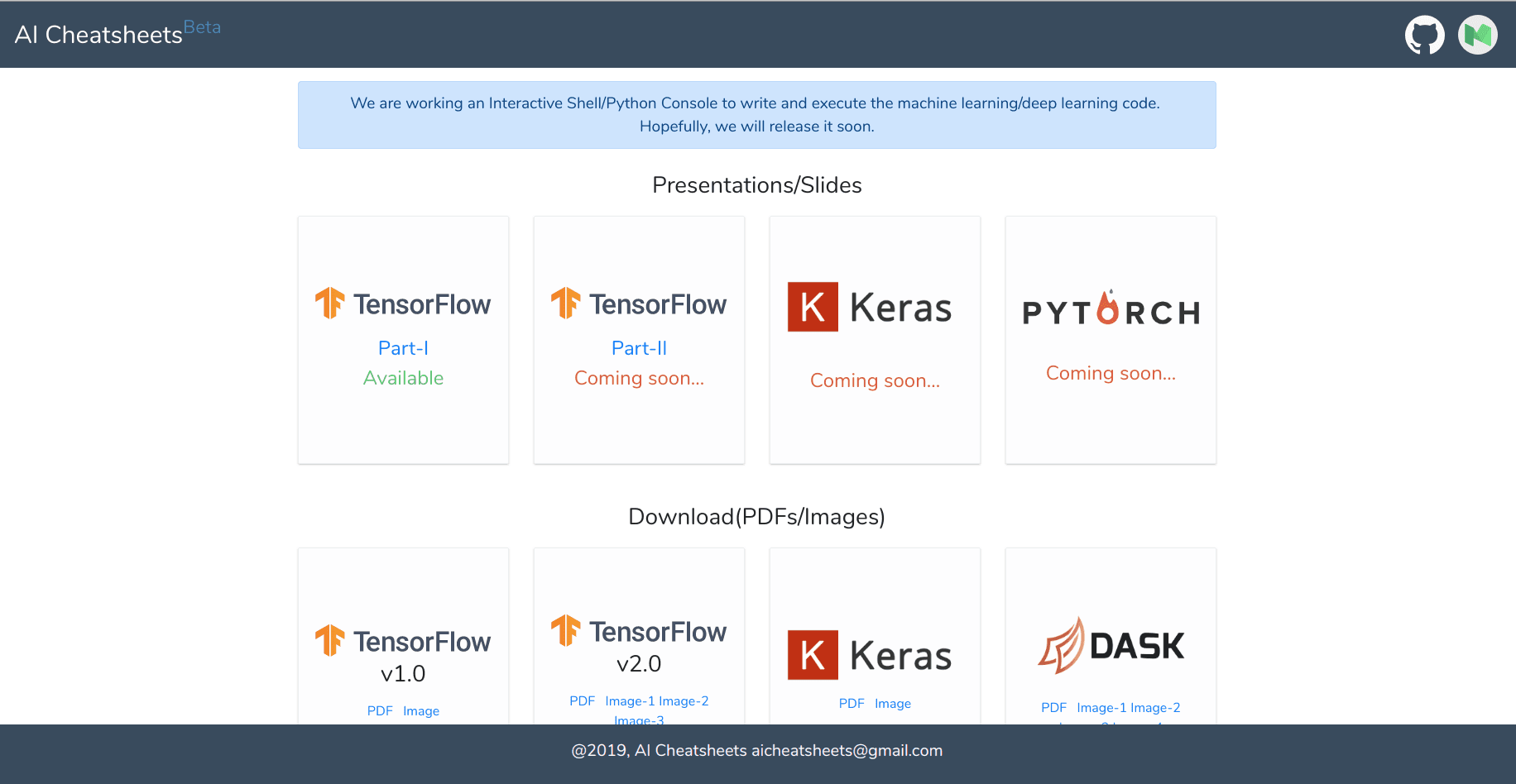Click the TensorFlow Part-II slides logo
1516x784 pixels.
coord(639,304)
